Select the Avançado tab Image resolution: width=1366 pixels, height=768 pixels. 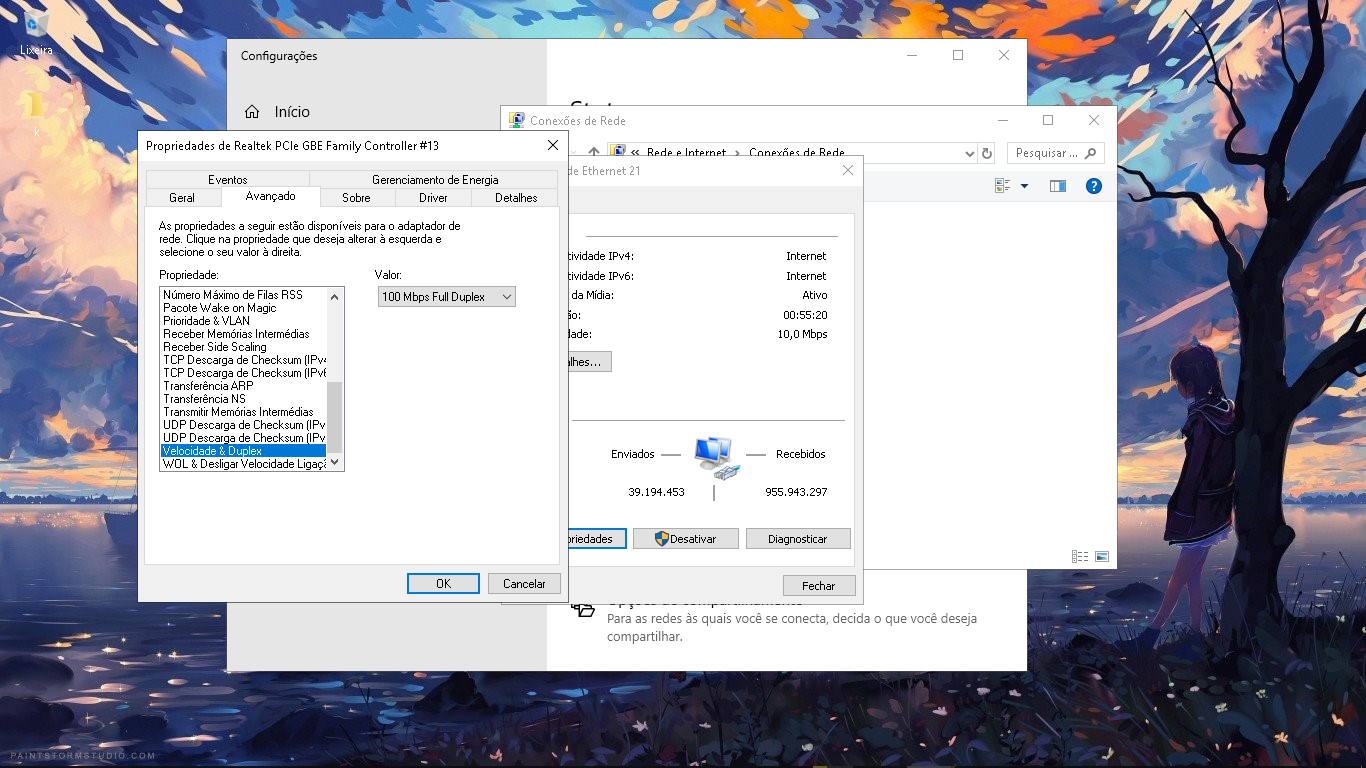pyautogui.click(x=270, y=197)
